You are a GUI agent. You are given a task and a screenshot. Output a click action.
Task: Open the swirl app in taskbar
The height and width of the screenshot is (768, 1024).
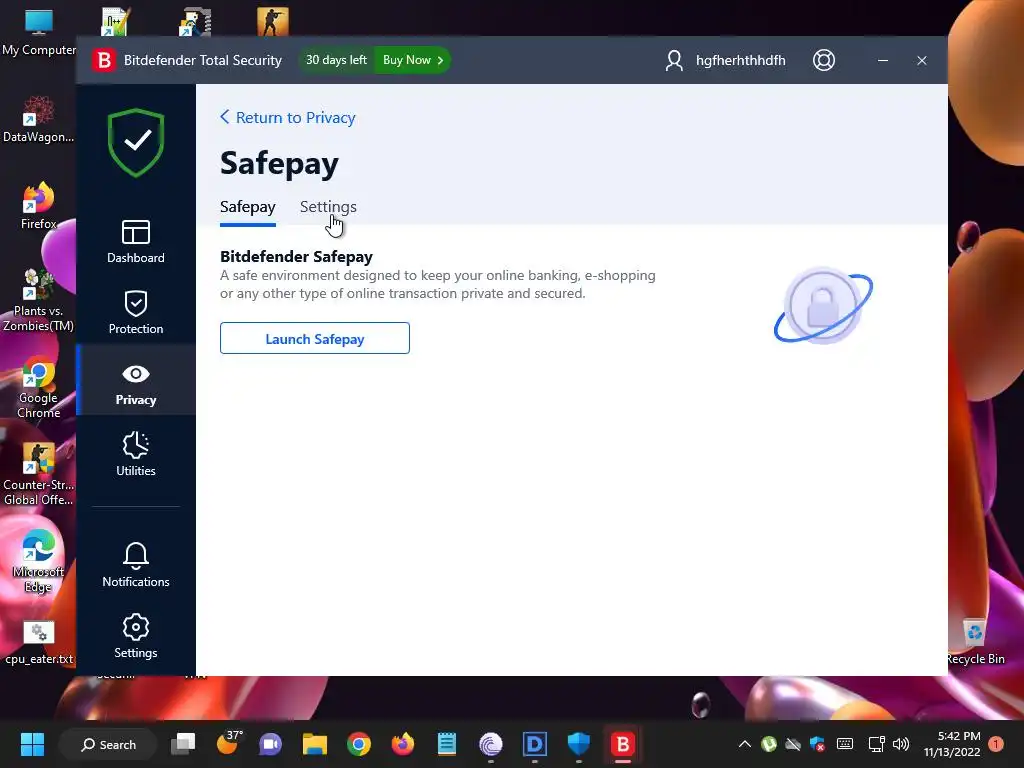(x=490, y=744)
